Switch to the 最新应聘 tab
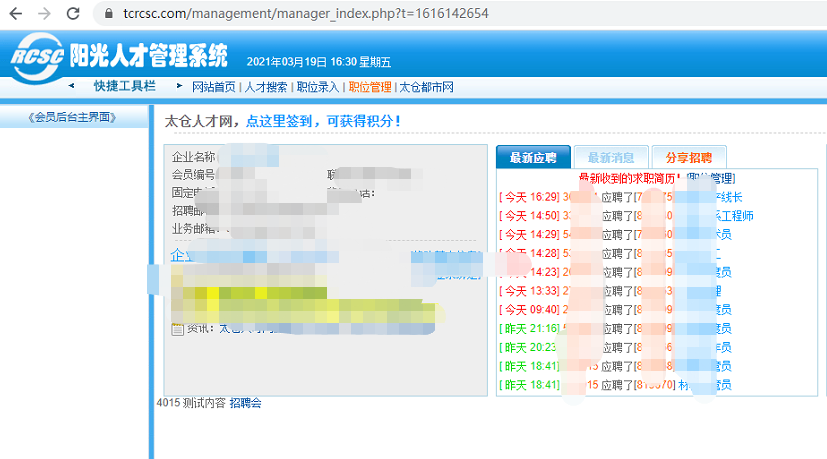 point(533,157)
